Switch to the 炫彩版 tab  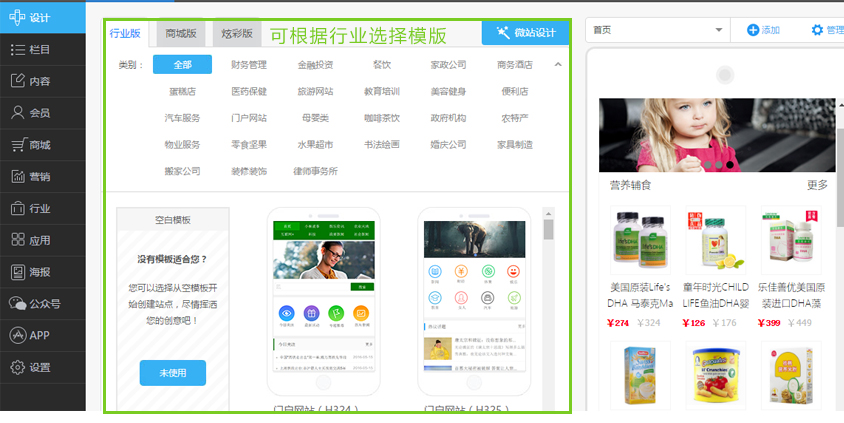click(x=237, y=34)
